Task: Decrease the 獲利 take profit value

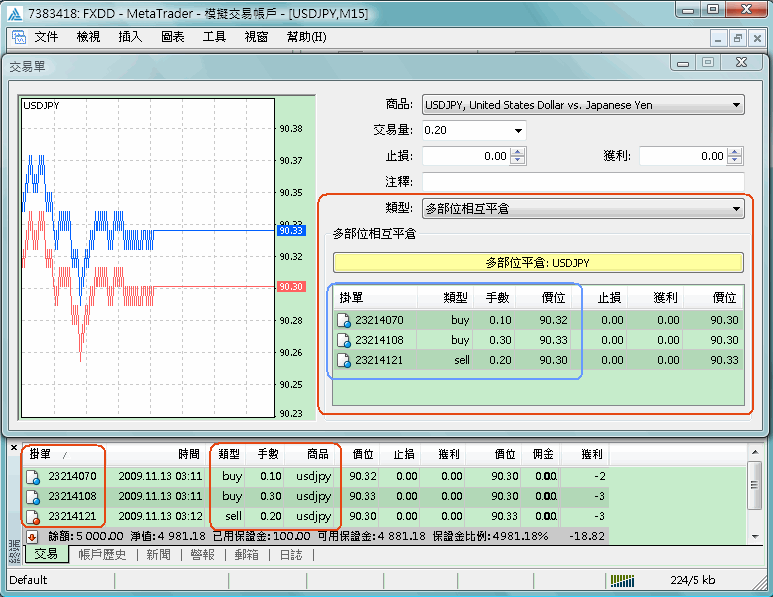Action: [x=735, y=160]
